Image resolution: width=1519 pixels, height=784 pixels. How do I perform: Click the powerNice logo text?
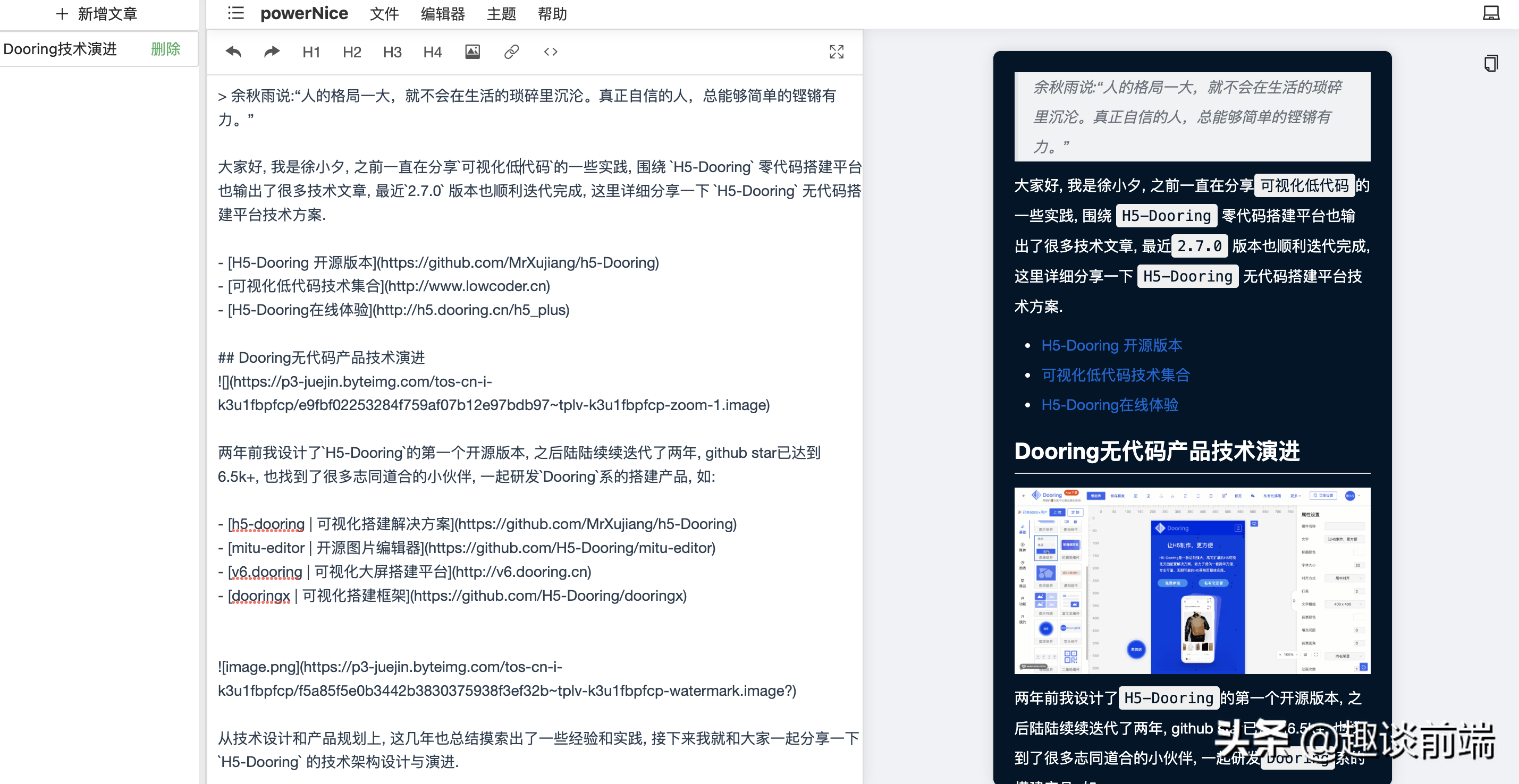pyautogui.click(x=304, y=14)
